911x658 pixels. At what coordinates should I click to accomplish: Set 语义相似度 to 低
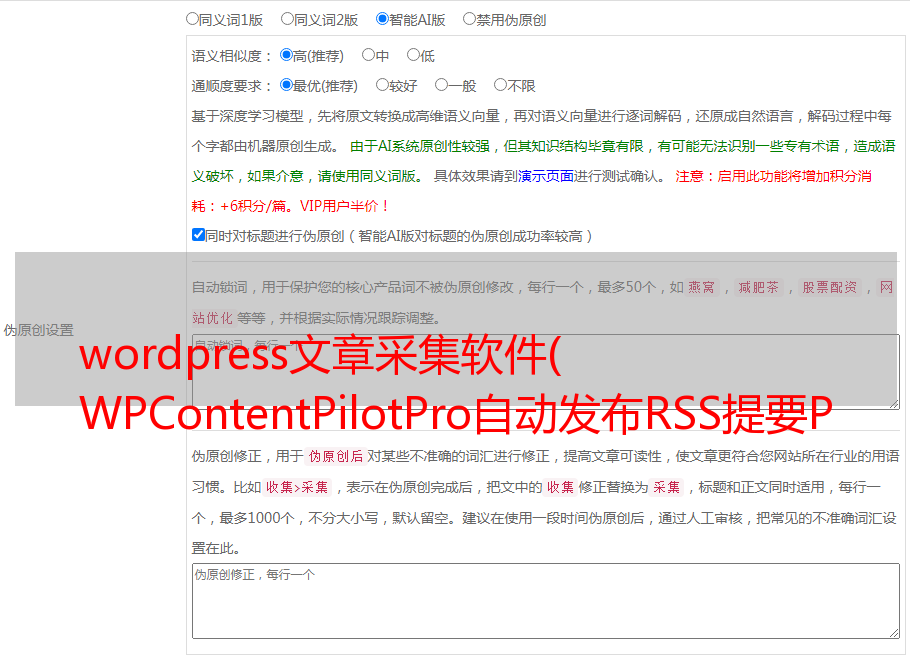[413, 55]
